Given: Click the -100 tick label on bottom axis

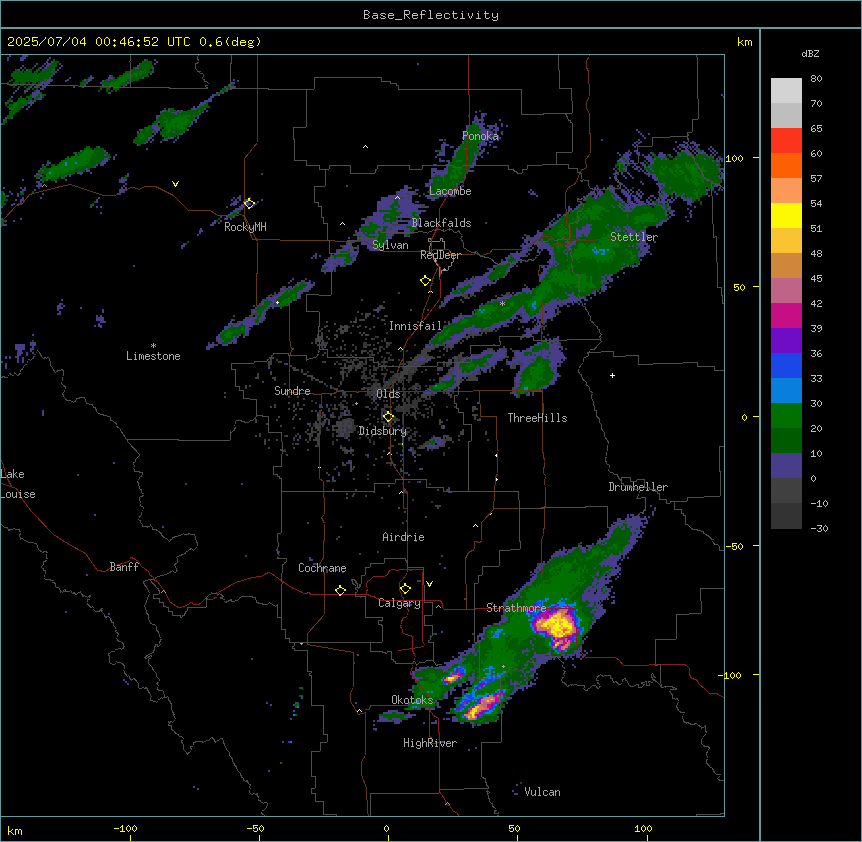Looking at the screenshot, I should [x=125, y=828].
